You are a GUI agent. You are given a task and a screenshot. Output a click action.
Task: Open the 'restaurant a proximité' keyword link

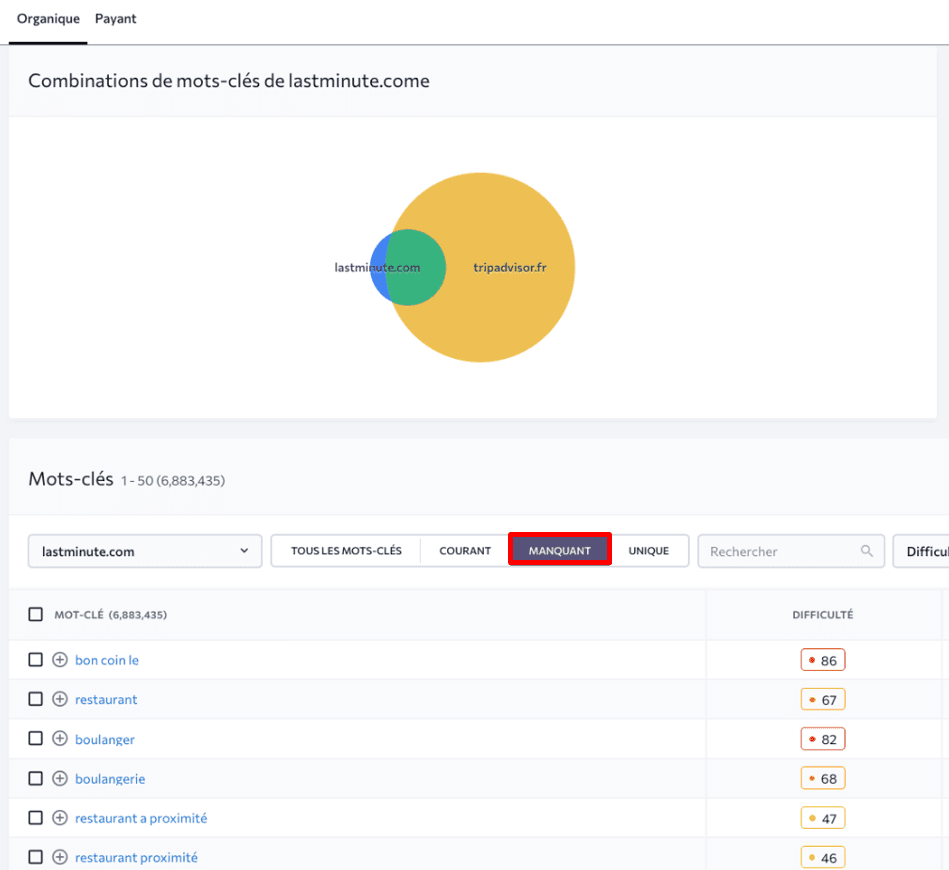point(141,818)
